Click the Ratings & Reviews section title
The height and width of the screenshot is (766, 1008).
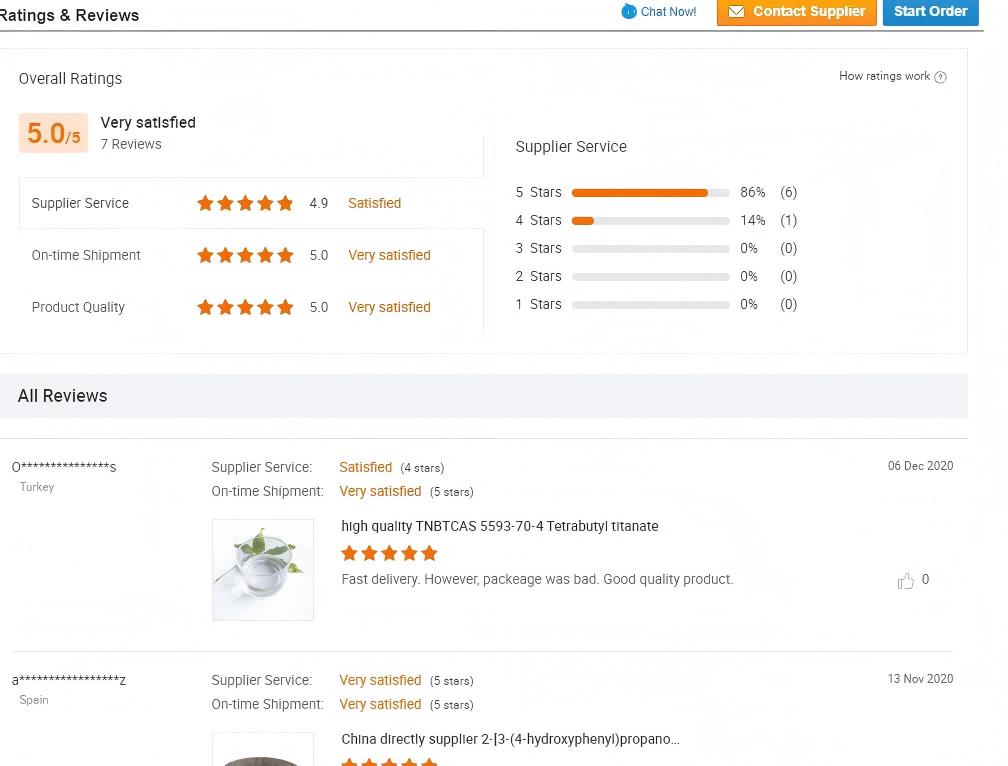(x=69, y=15)
